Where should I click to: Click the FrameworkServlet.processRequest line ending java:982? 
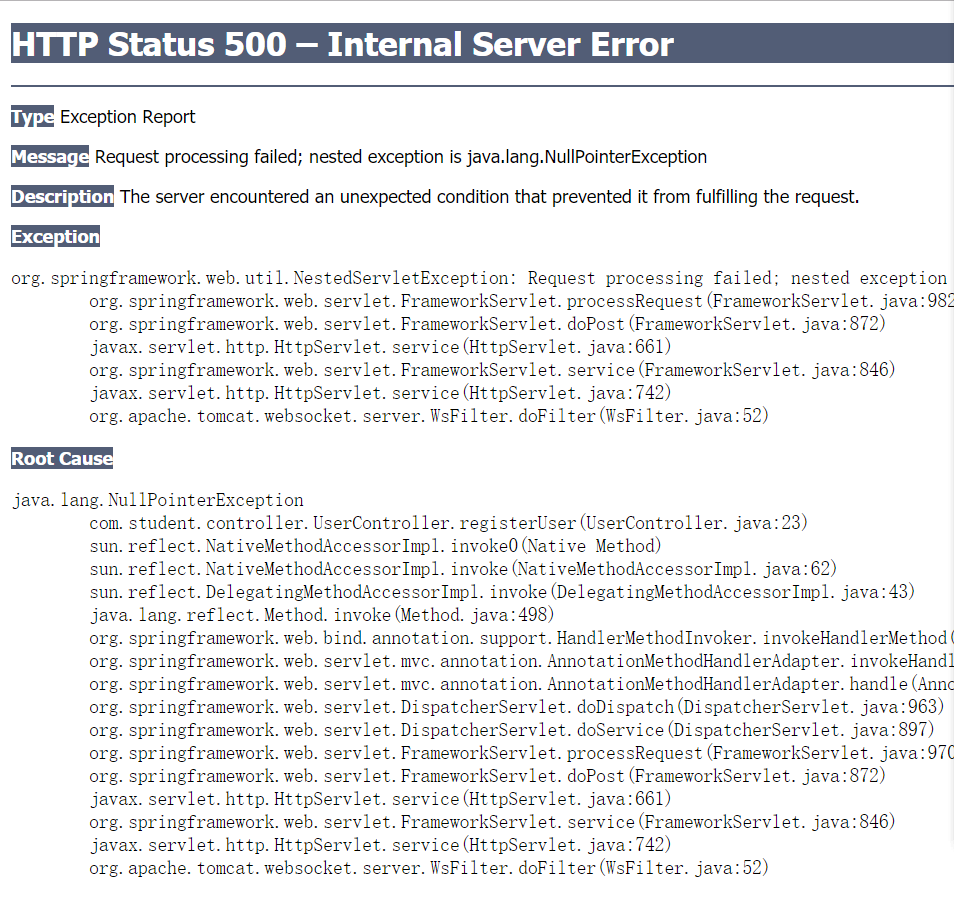(x=521, y=301)
